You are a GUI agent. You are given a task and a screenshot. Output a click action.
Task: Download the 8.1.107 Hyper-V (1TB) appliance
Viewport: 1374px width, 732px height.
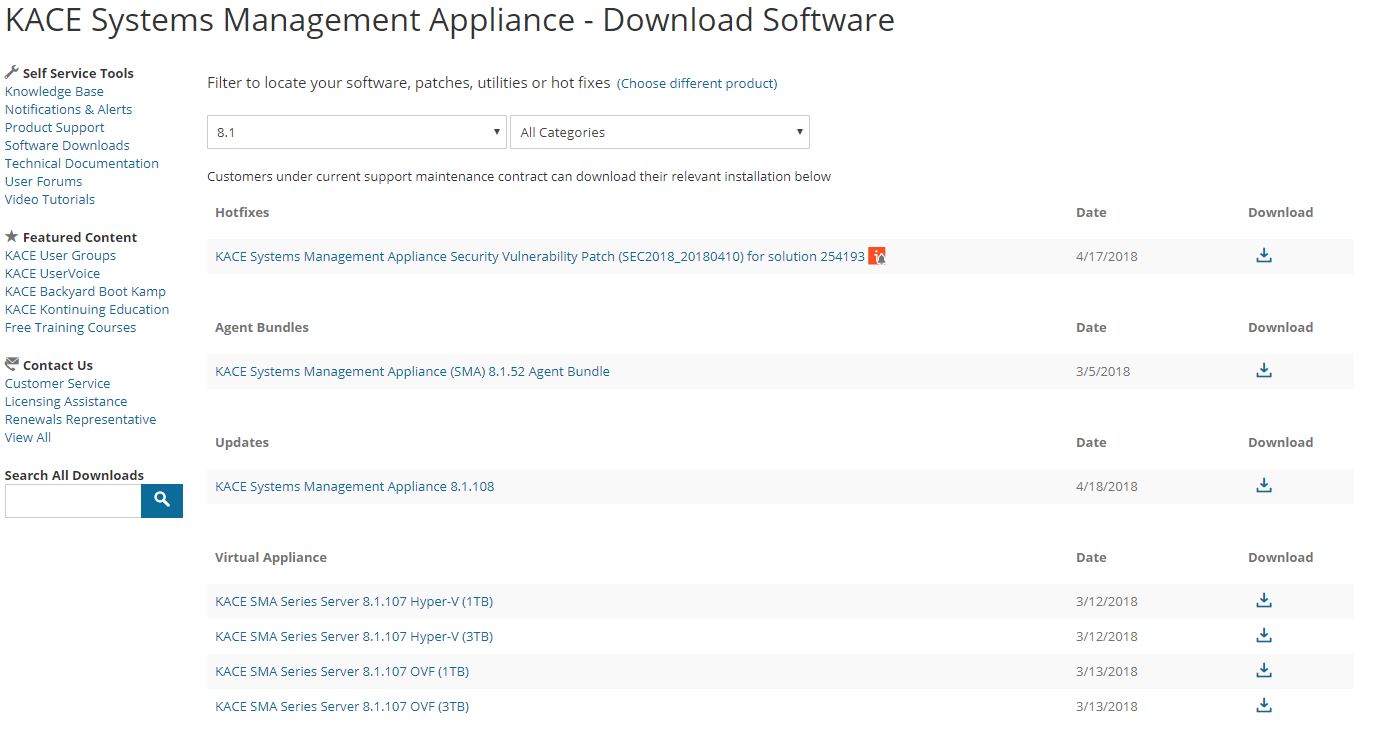point(1264,600)
